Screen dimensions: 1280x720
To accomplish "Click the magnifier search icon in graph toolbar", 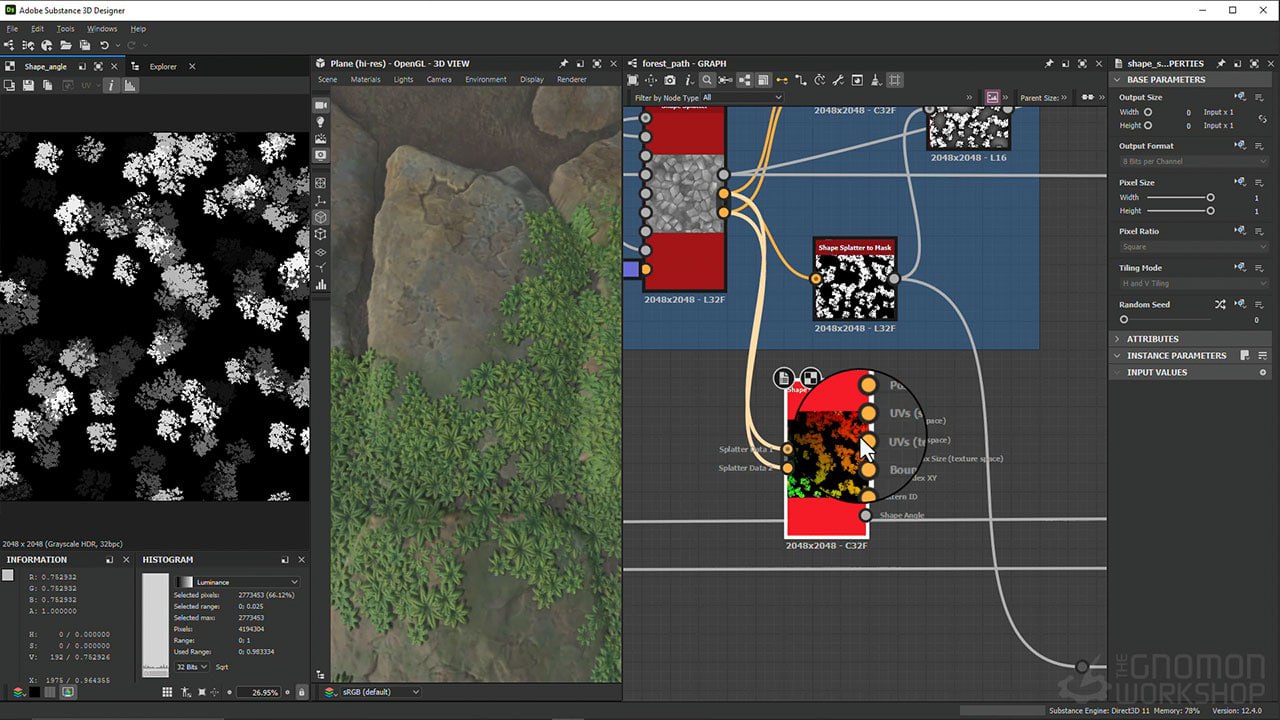I will (706, 80).
